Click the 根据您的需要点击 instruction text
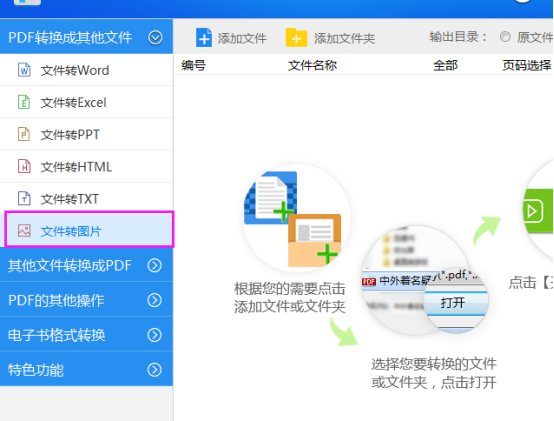 point(290,289)
